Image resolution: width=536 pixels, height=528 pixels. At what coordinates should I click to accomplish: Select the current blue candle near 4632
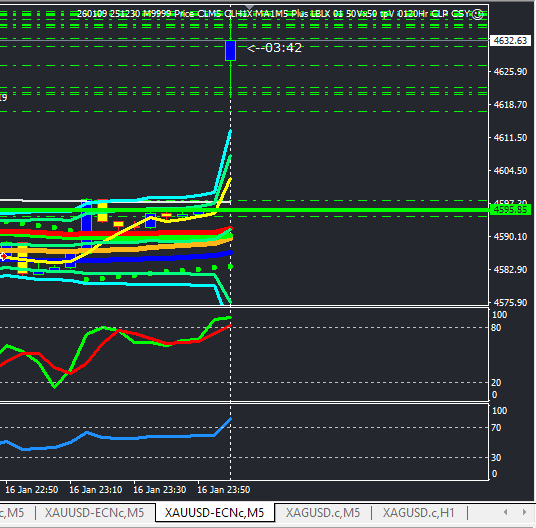pyautogui.click(x=231, y=51)
